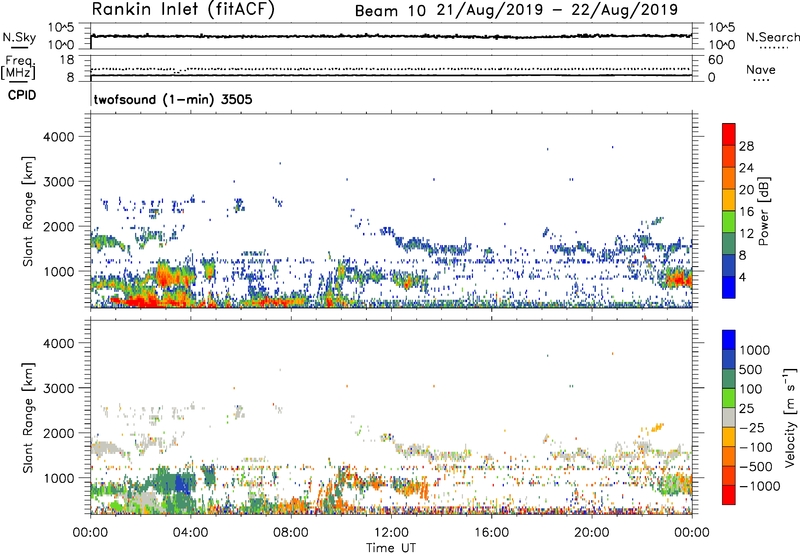Click the Time UT axis label
800x554 pixels.
(x=391, y=548)
